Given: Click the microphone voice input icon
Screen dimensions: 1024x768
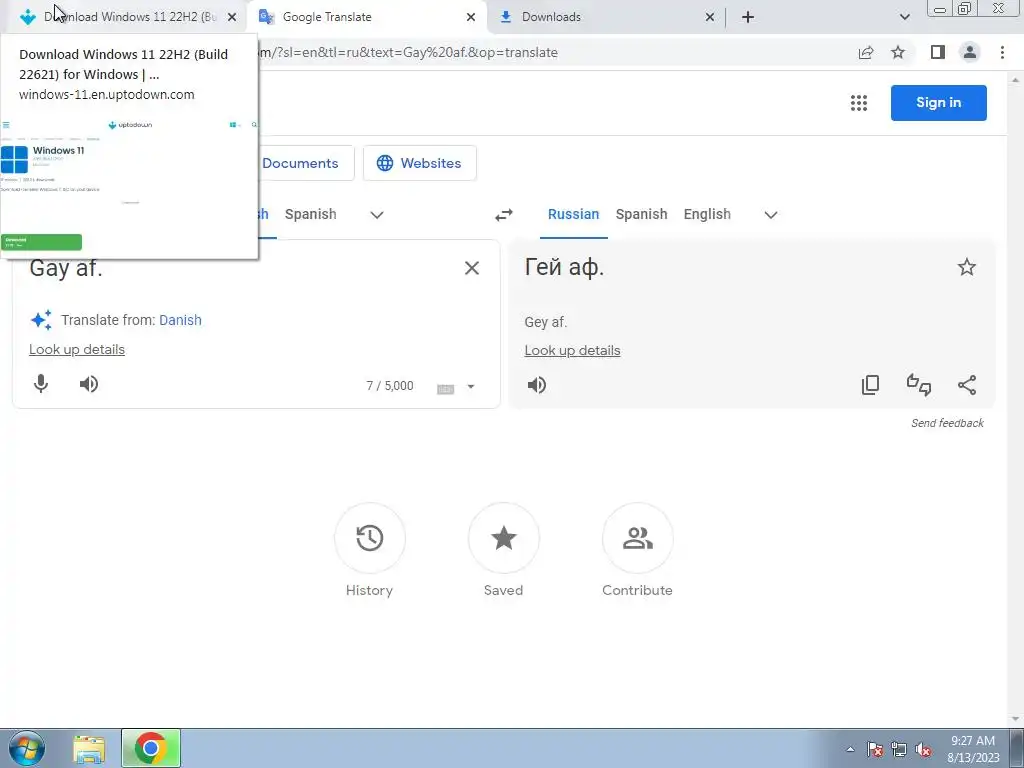Looking at the screenshot, I should (40, 384).
